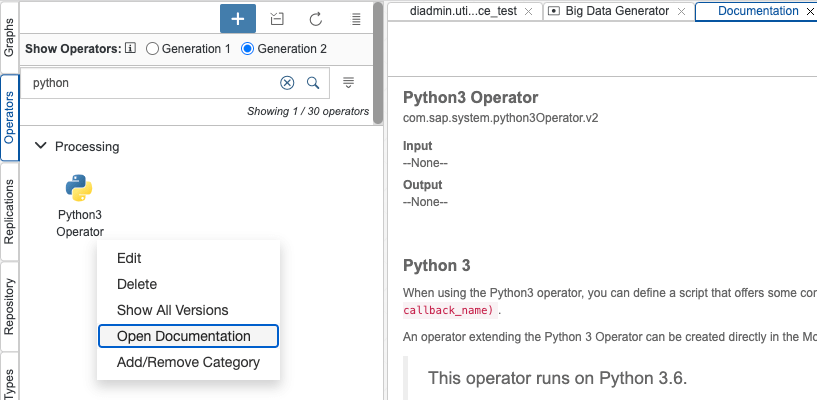The width and height of the screenshot is (817, 400).
Task: Select the Python3 Operator icon
Action: point(79,188)
